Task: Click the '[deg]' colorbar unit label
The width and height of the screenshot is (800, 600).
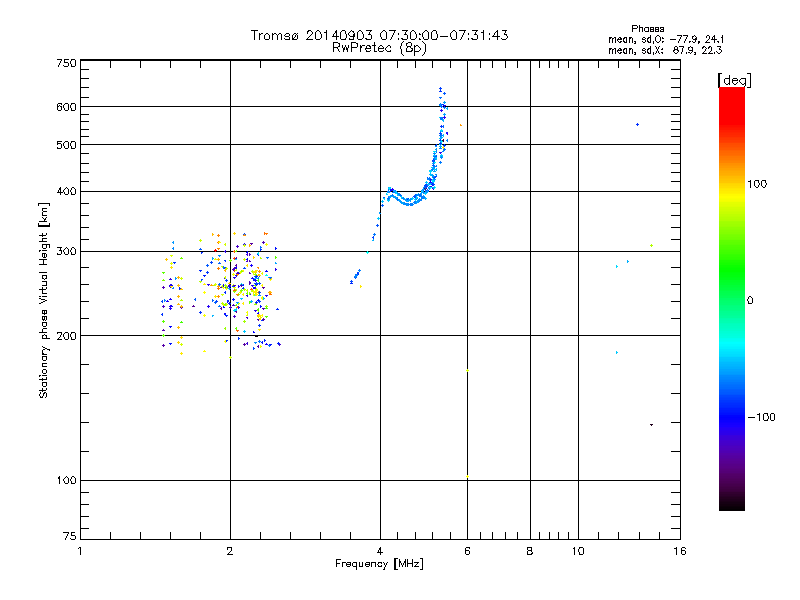Action: pyautogui.click(x=734, y=80)
